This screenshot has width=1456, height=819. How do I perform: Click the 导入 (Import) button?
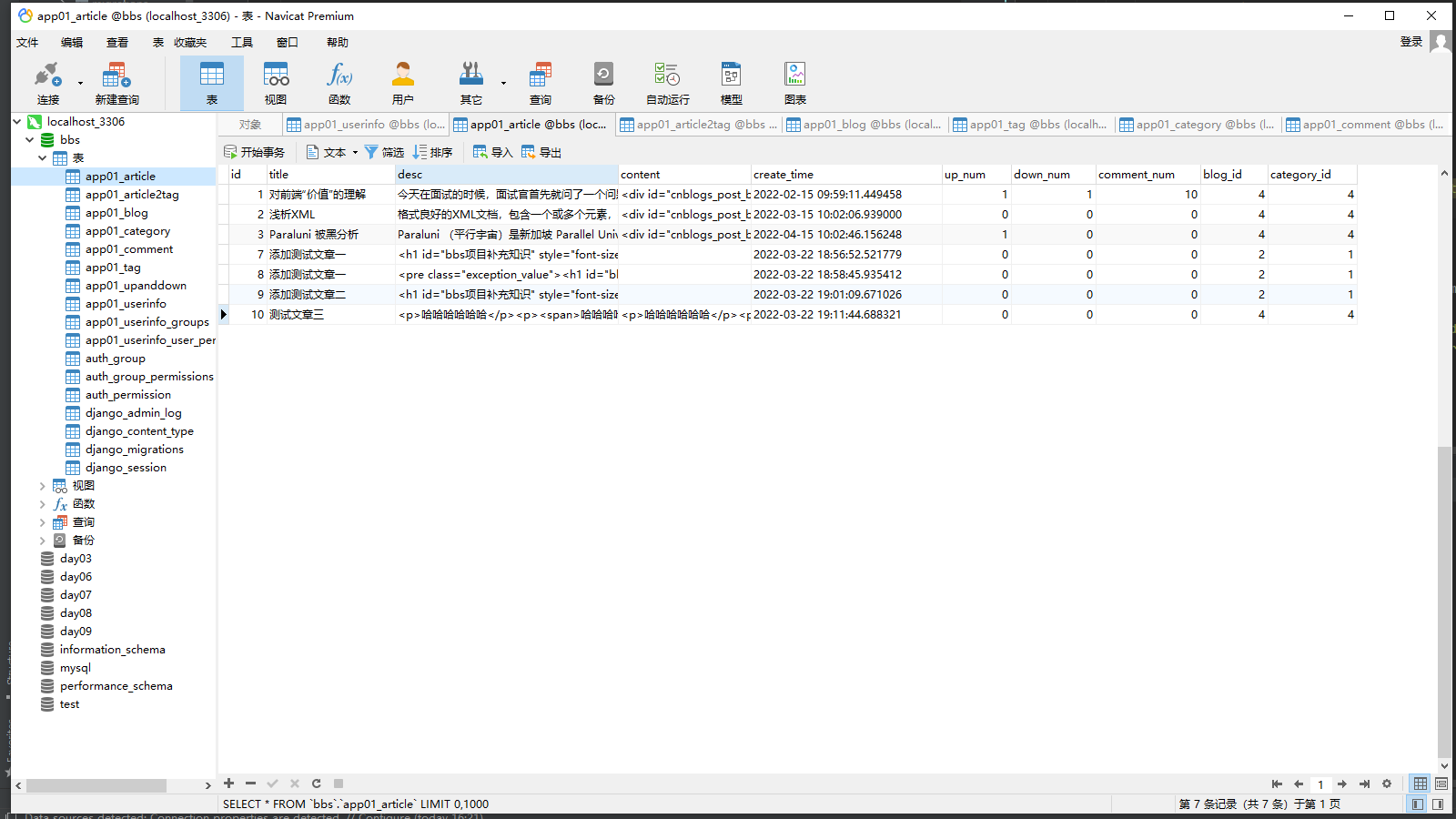point(493,152)
